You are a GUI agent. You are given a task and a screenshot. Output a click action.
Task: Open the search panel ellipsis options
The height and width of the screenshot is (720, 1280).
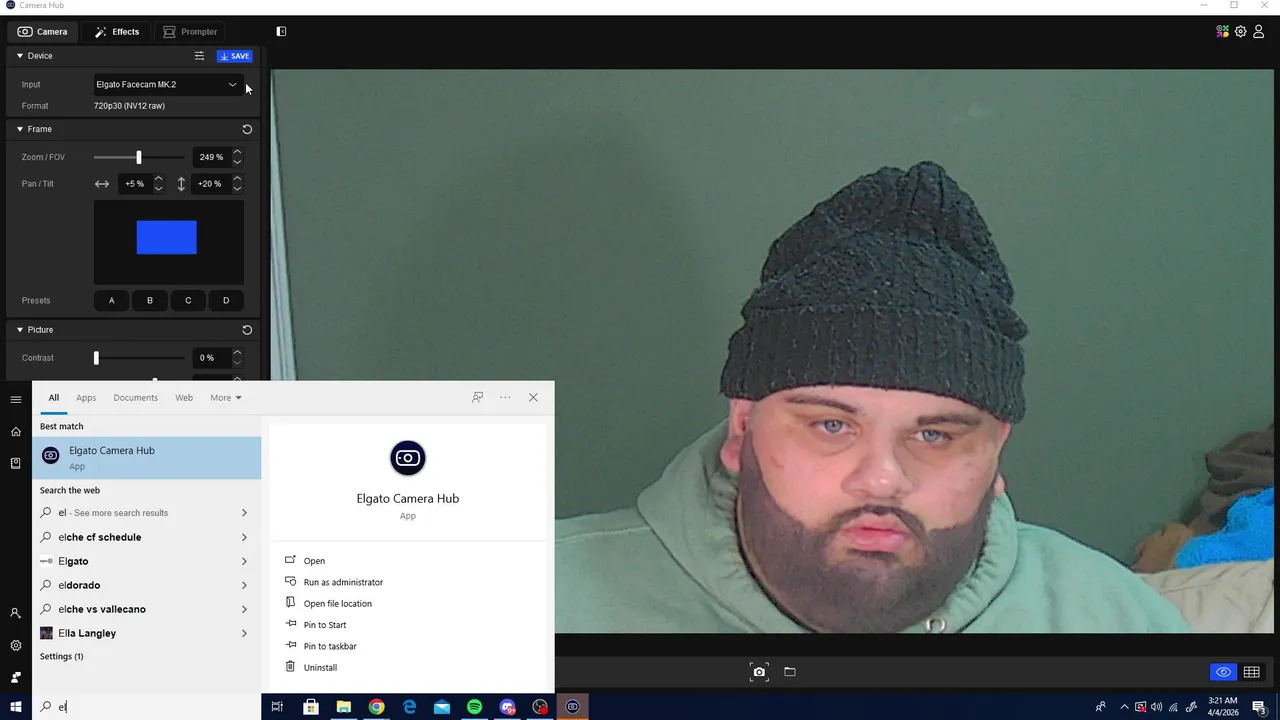point(505,398)
